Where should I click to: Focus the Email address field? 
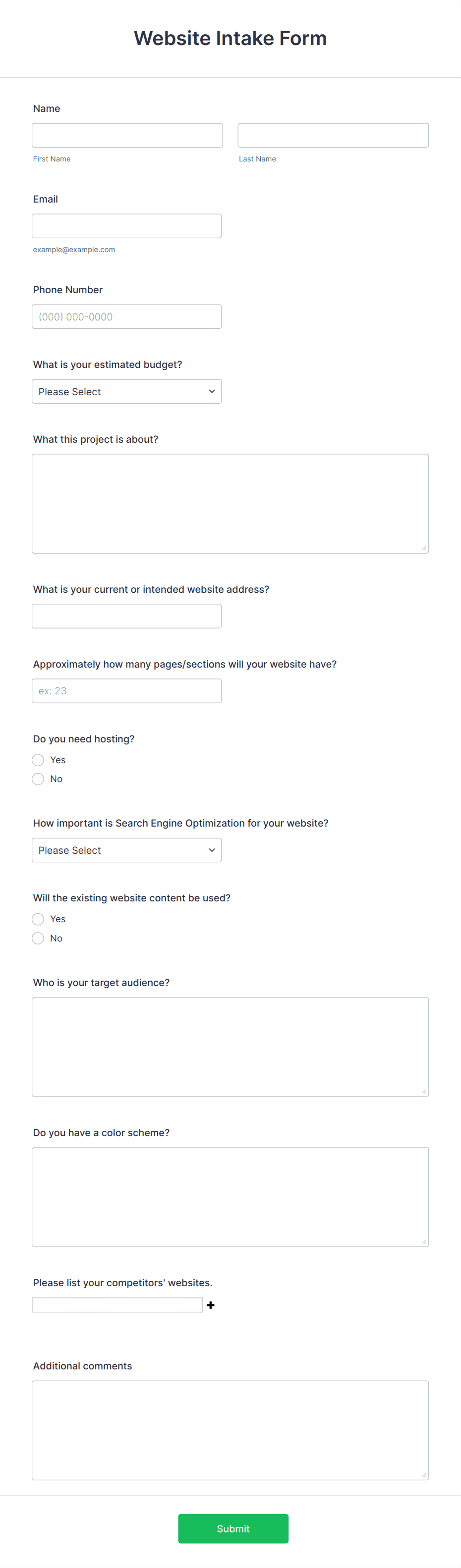126,225
